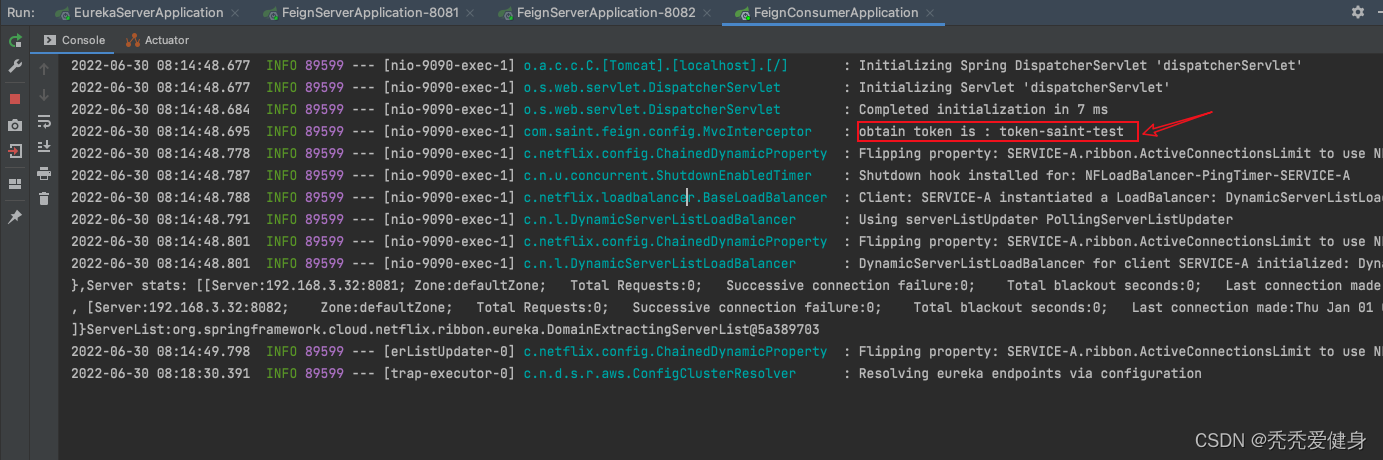
Task: Click the 'obtain token is' log line
Action: point(997,131)
